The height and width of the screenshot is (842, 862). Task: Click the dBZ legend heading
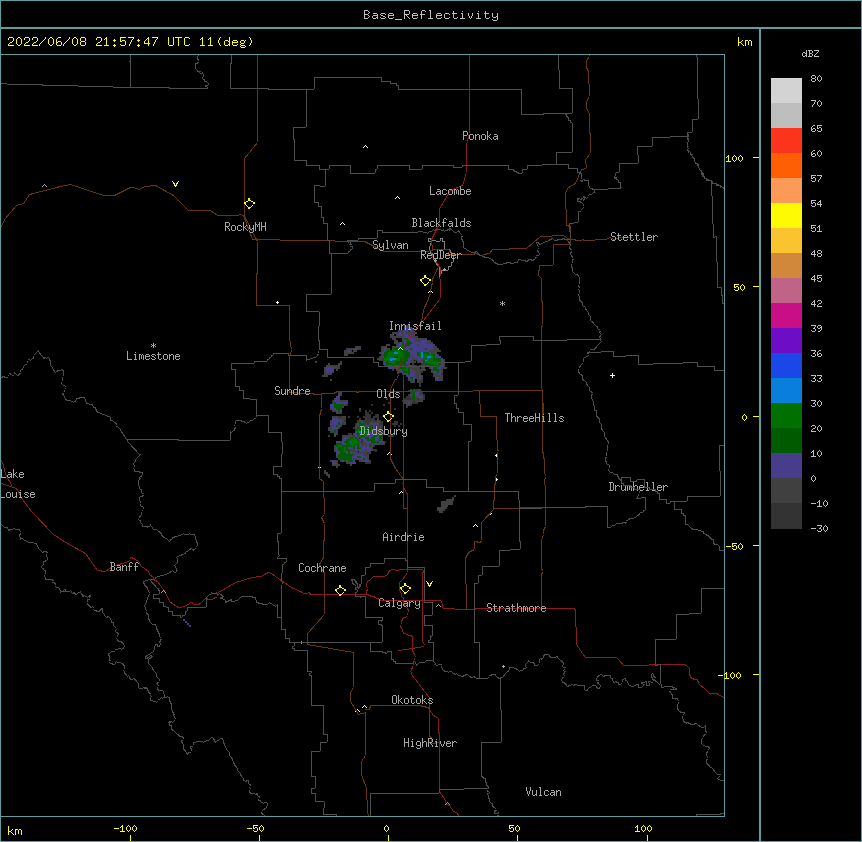coord(810,53)
